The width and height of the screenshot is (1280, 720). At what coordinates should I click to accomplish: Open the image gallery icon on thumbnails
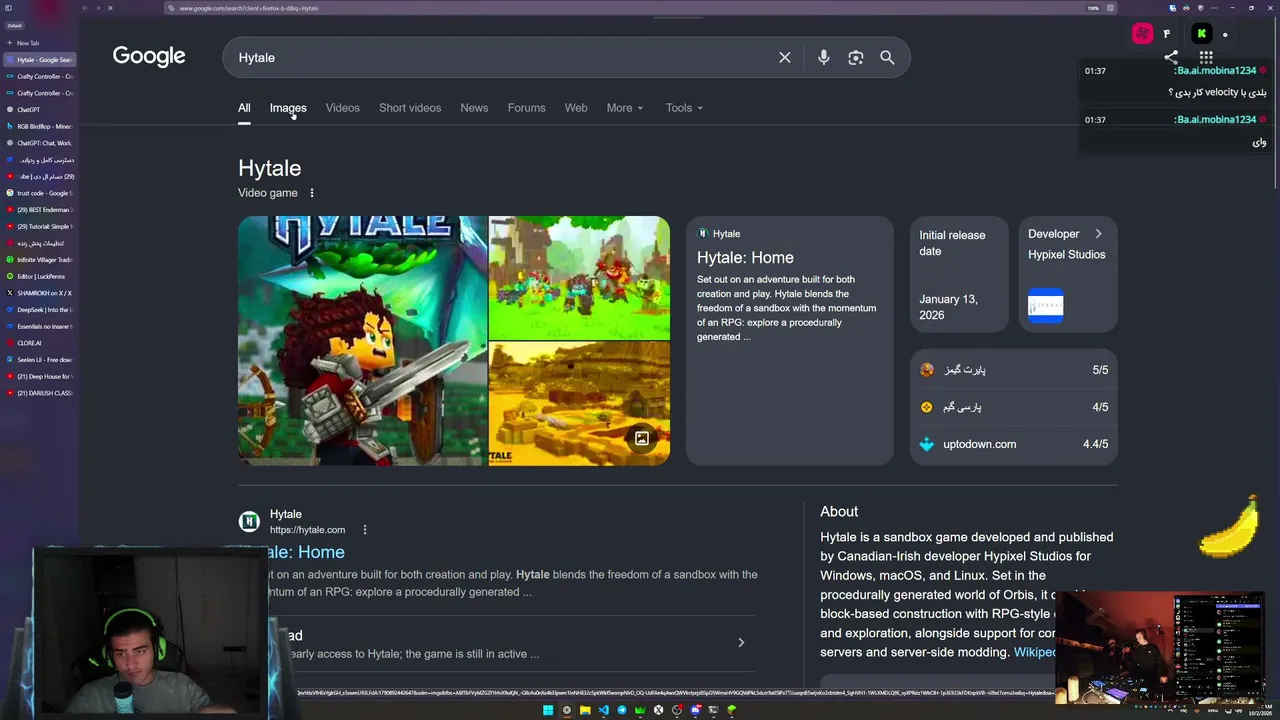(x=642, y=438)
